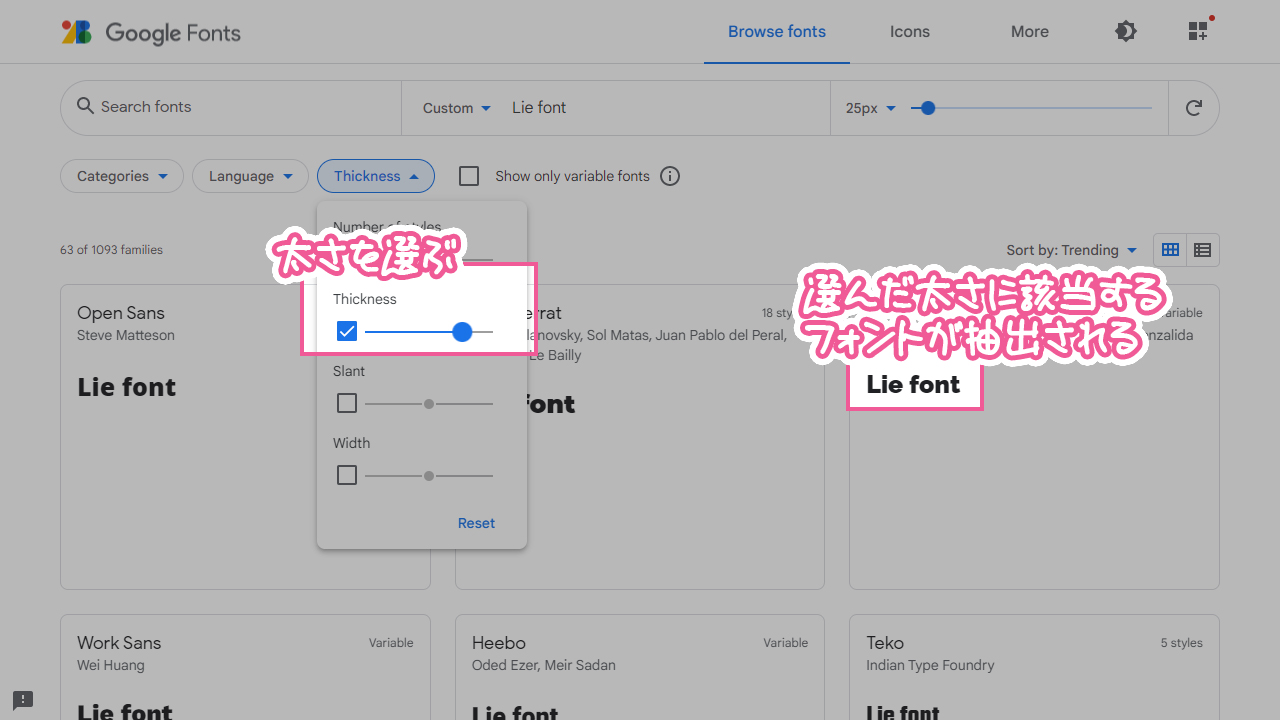Viewport: 1280px width, 720px height.
Task: Open the Custom preview text dropdown
Action: click(457, 108)
